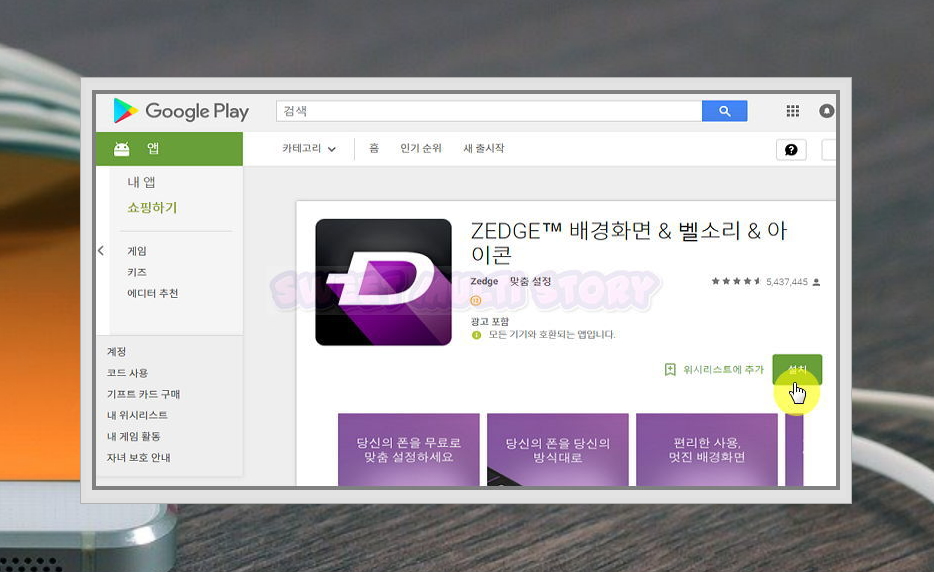Select 쇼핑하기 in sidebar
The height and width of the screenshot is (572, 934).
pyautogui.click(x=152, y=207)
